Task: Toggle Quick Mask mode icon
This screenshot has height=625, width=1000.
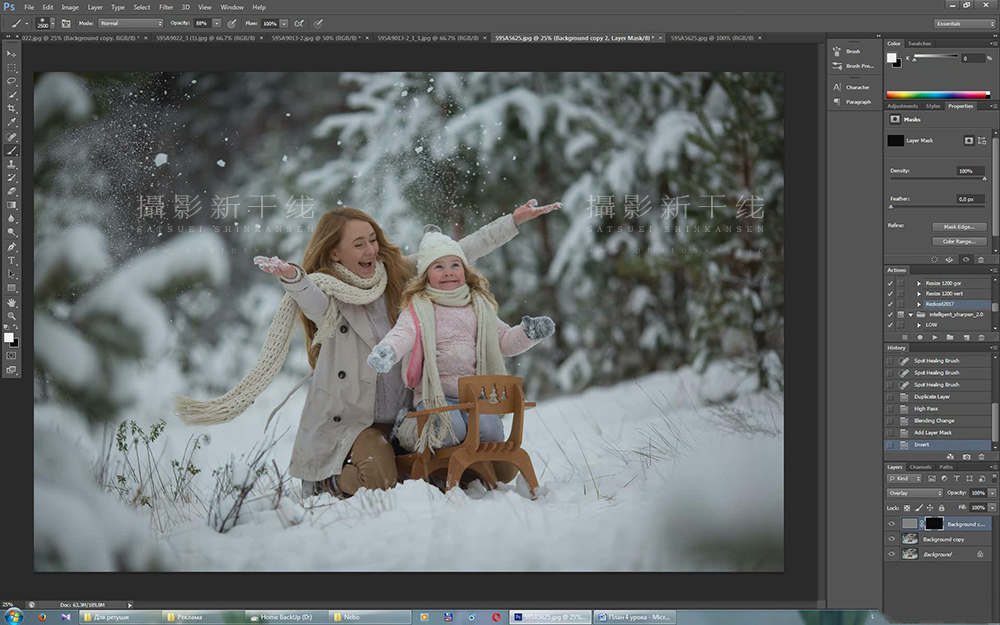Action: (x=11, y=356)
